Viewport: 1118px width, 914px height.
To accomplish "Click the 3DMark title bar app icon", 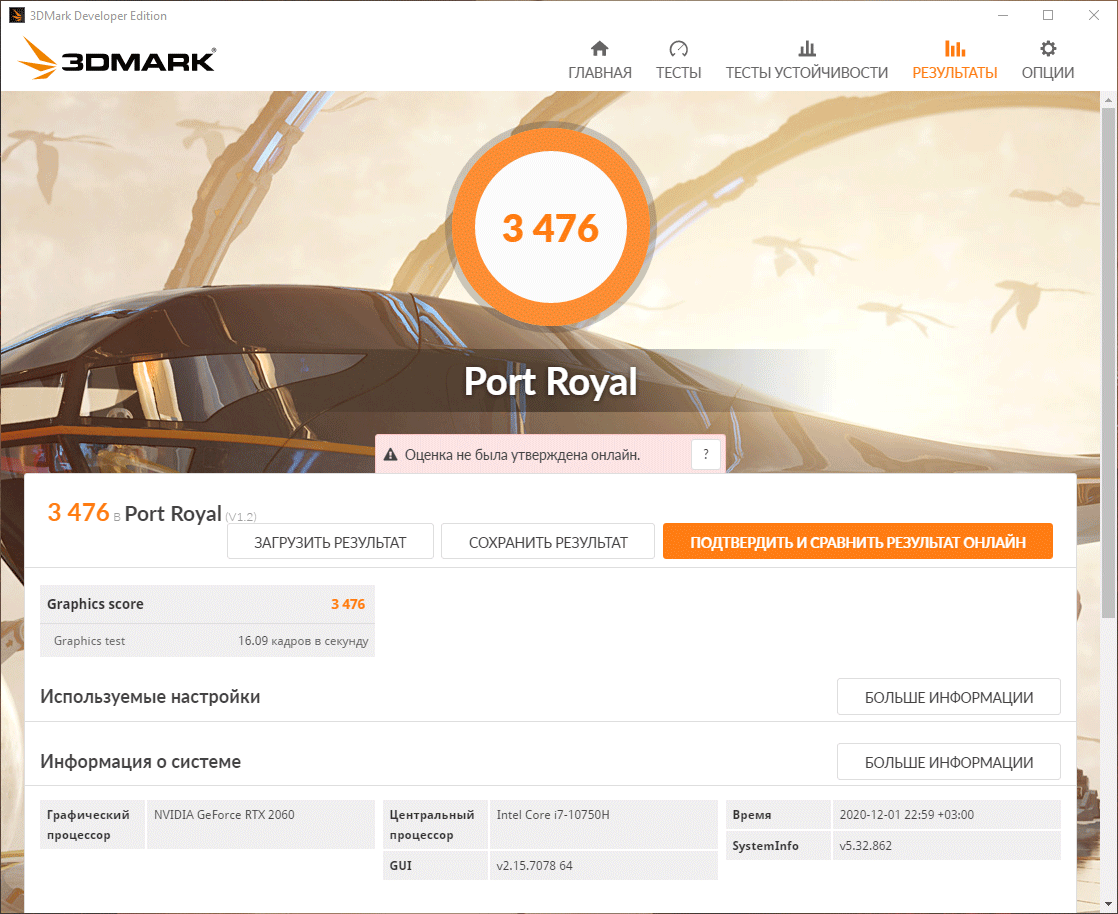I will 16,16.
